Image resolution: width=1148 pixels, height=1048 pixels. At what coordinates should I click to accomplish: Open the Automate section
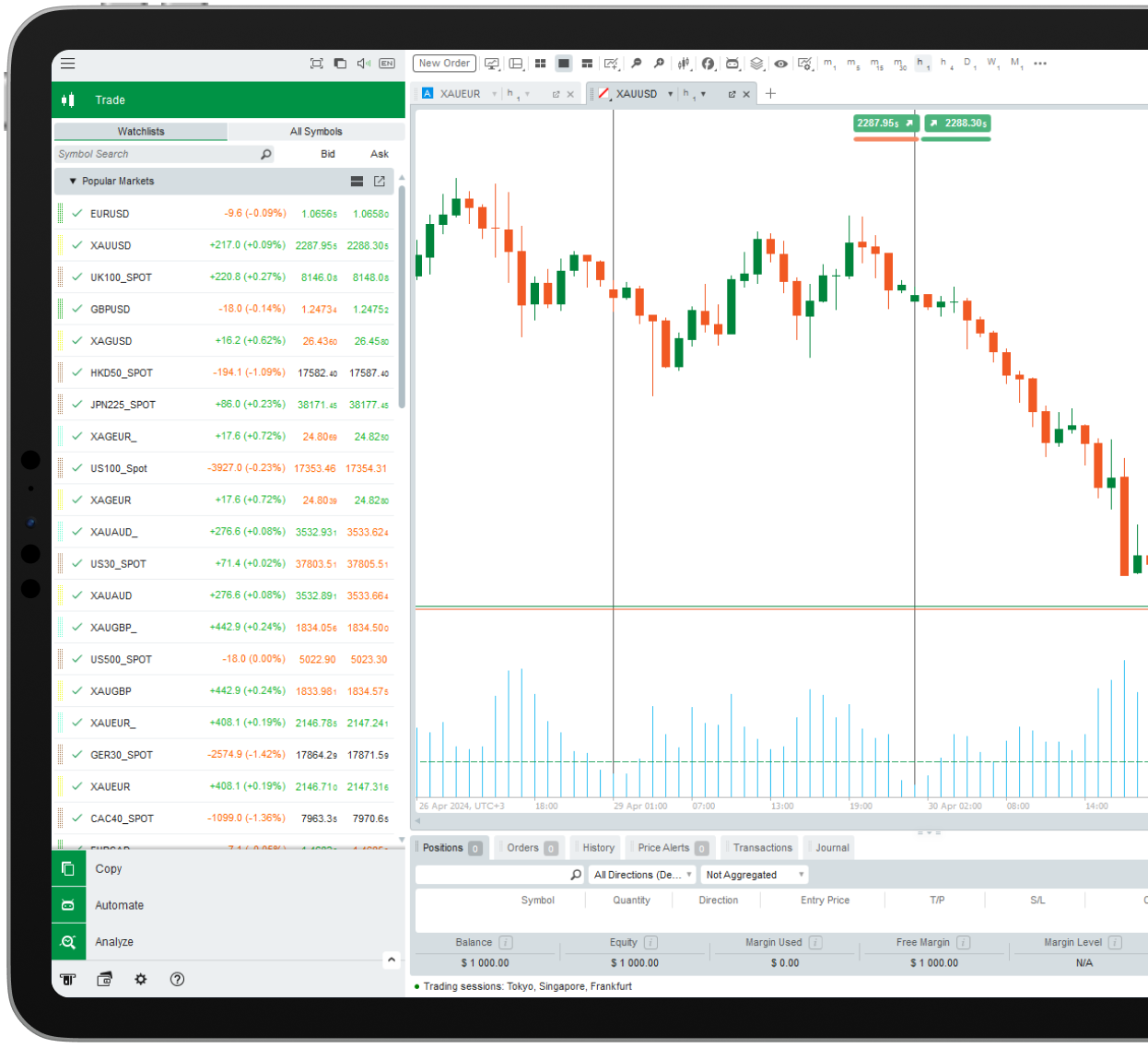point(228,905)
